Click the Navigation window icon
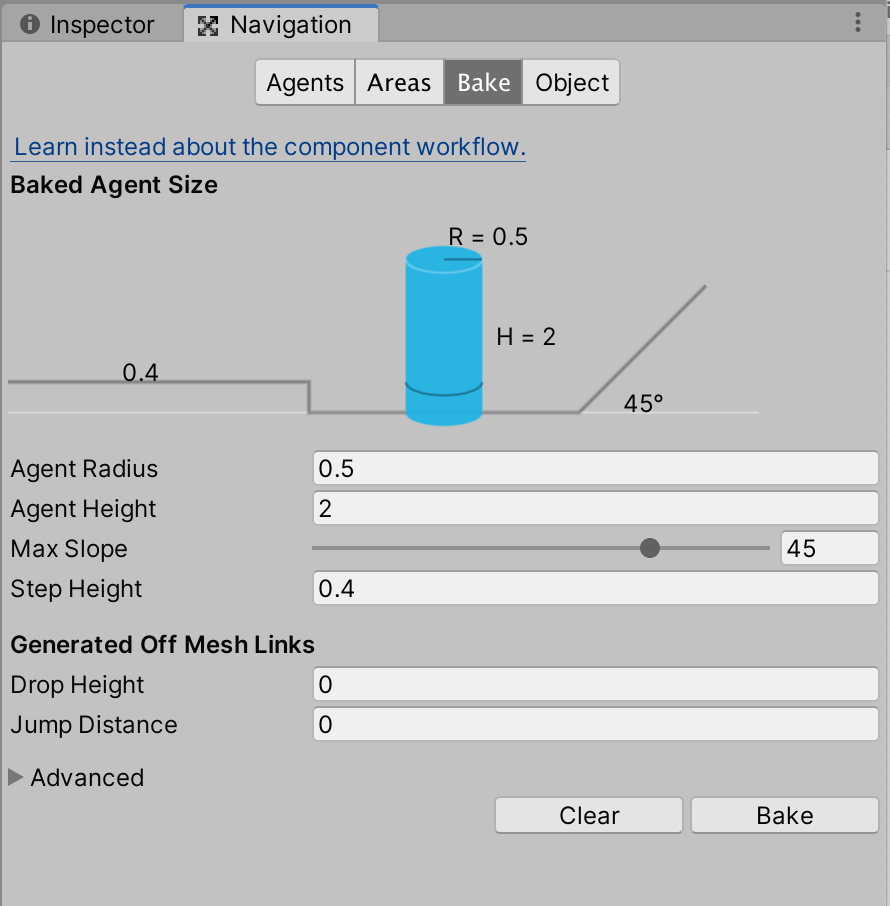The height and width of the screenshot is (906, 890). (207, 23)
